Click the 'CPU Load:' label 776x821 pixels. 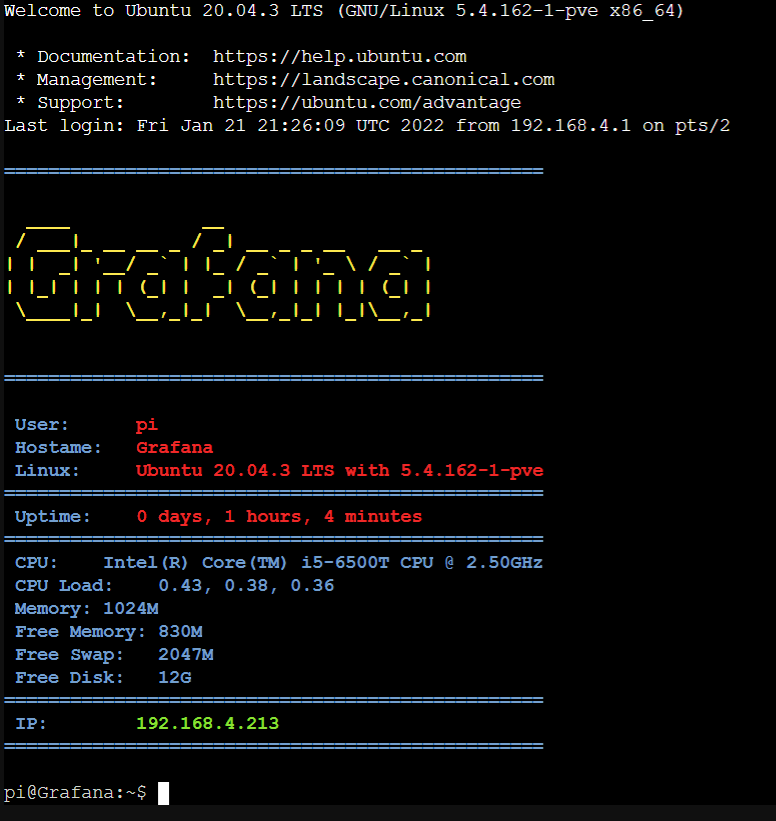[64, 586]
